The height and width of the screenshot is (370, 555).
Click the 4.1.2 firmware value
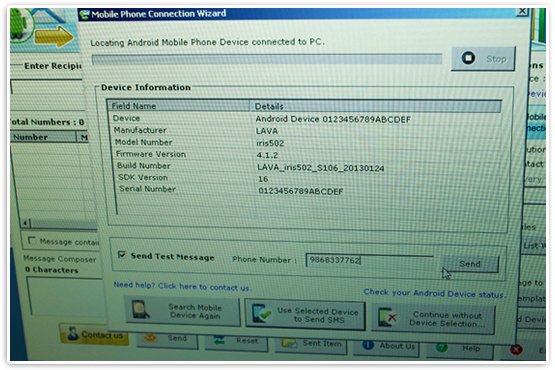(x=267, y=155)
